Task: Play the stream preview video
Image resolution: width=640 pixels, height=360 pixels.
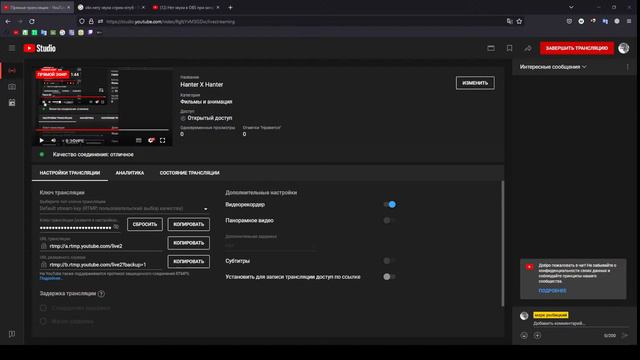Action: tap(42, 140)
